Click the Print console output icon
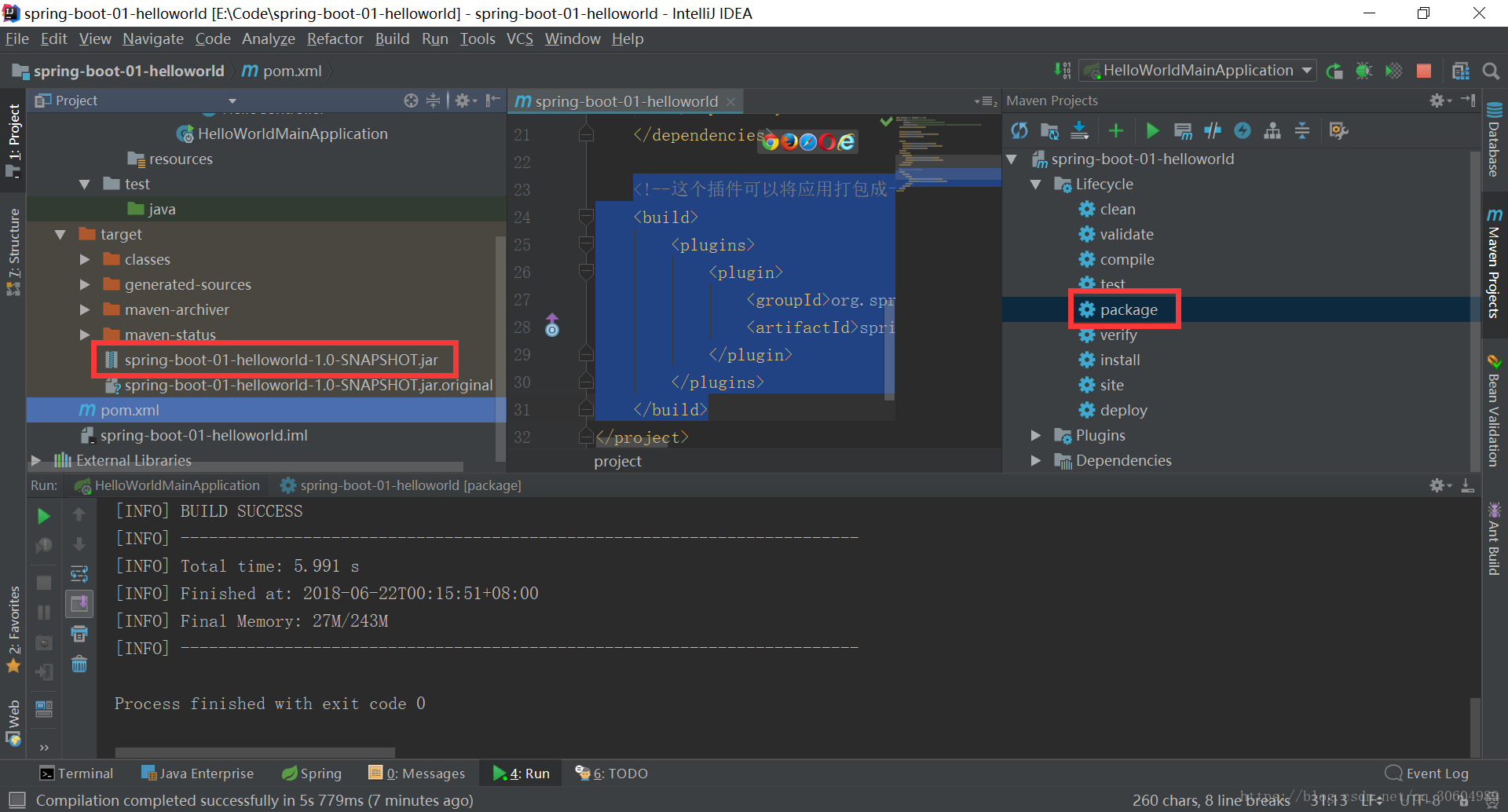The width and height of the screenshot is (1508, 812). click(x=79, y=634)
